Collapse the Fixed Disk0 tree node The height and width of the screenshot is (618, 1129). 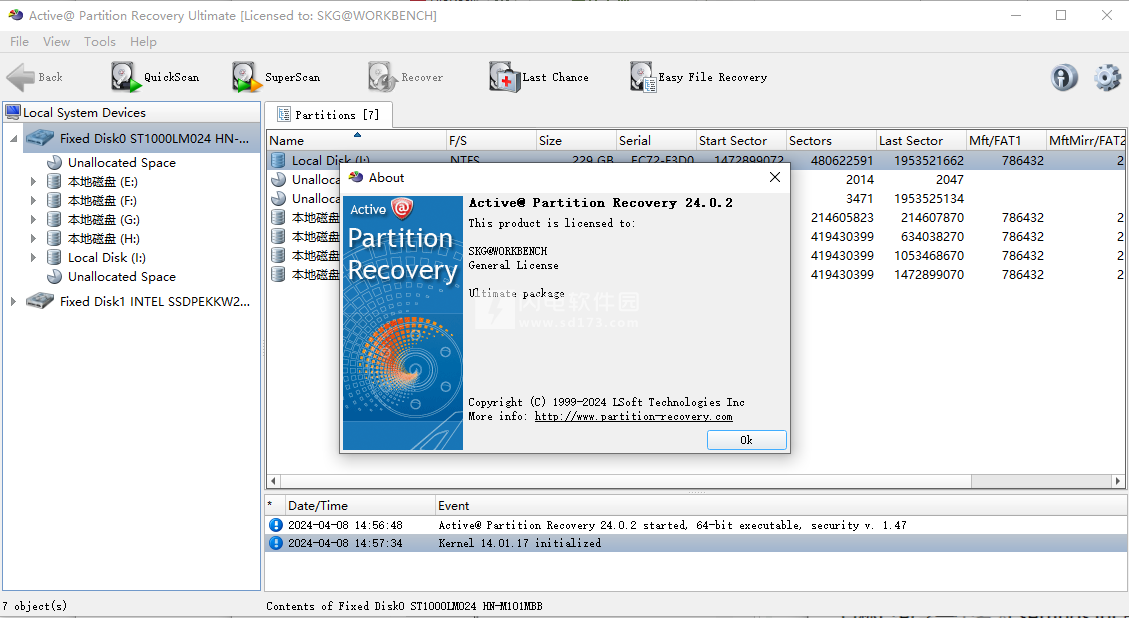coord(14,138)
